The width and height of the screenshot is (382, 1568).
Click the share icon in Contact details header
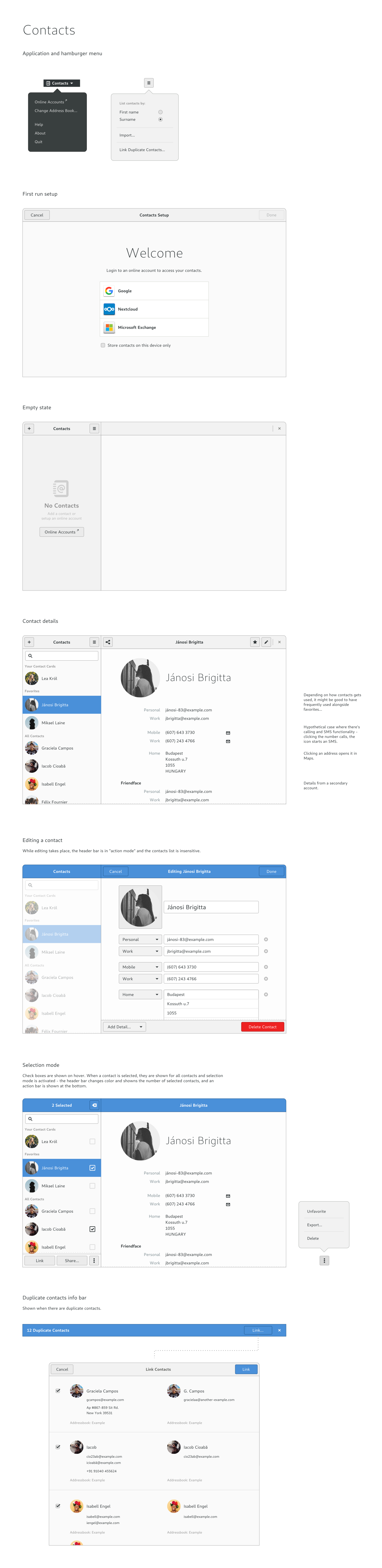108,642
